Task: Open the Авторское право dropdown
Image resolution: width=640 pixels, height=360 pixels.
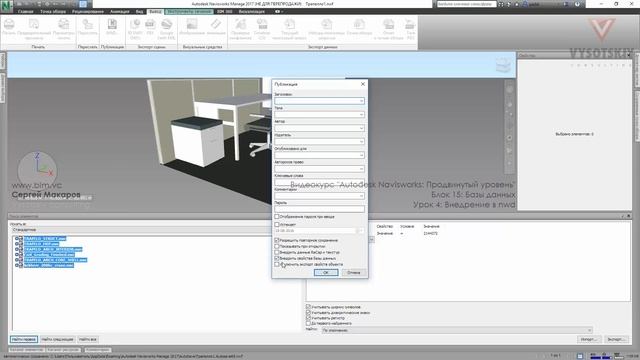Action: (361, 169)
